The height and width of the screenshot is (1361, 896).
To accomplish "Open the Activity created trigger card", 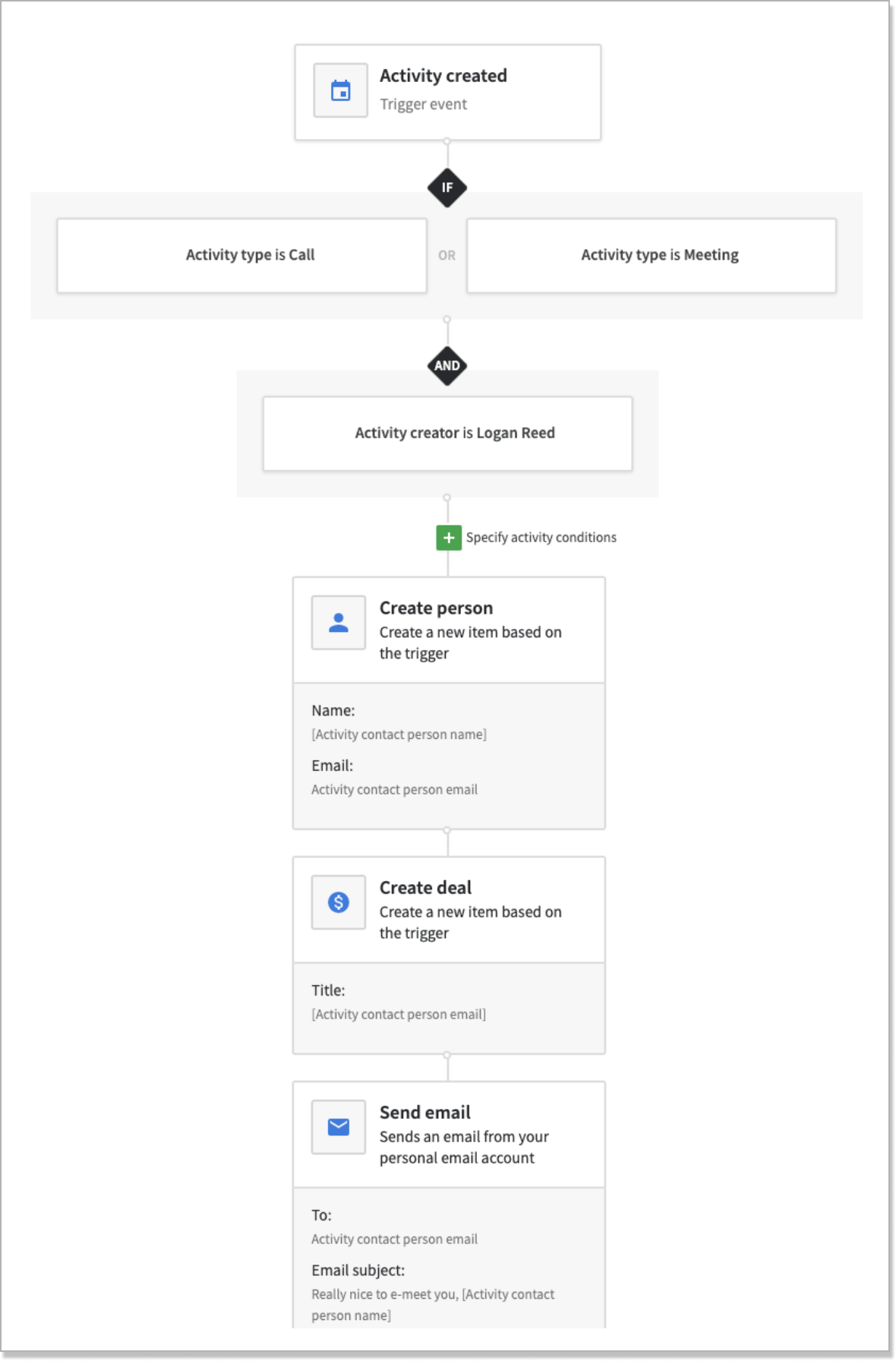I will (x=448, y=92).
